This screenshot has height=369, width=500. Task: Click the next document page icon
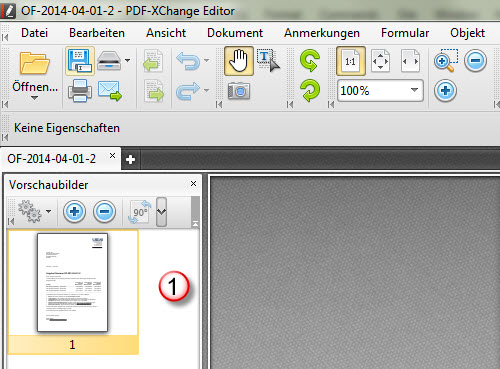154,90
